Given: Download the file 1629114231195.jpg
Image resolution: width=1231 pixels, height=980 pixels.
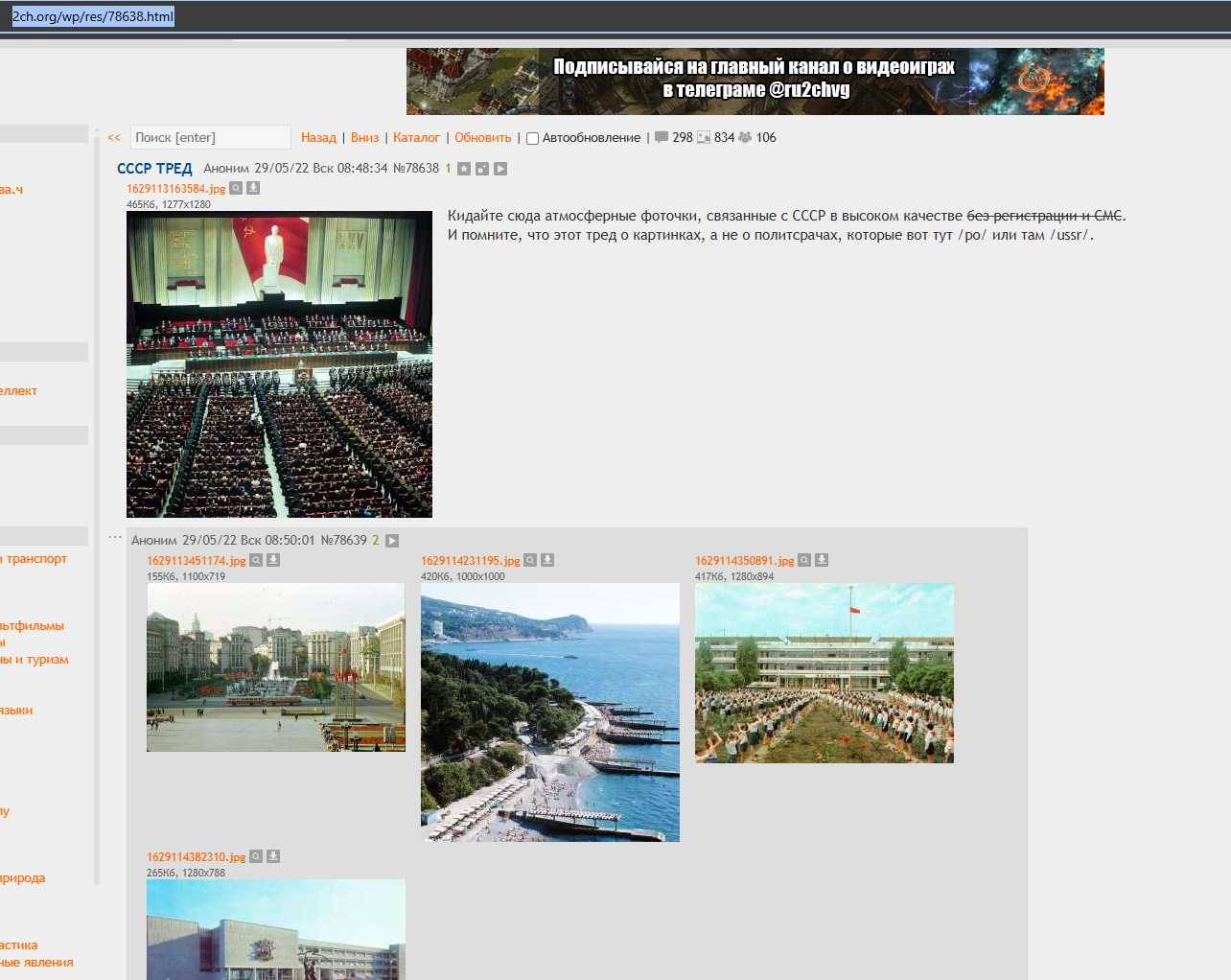Looking at the screenshot, I should tap(547, 560).
